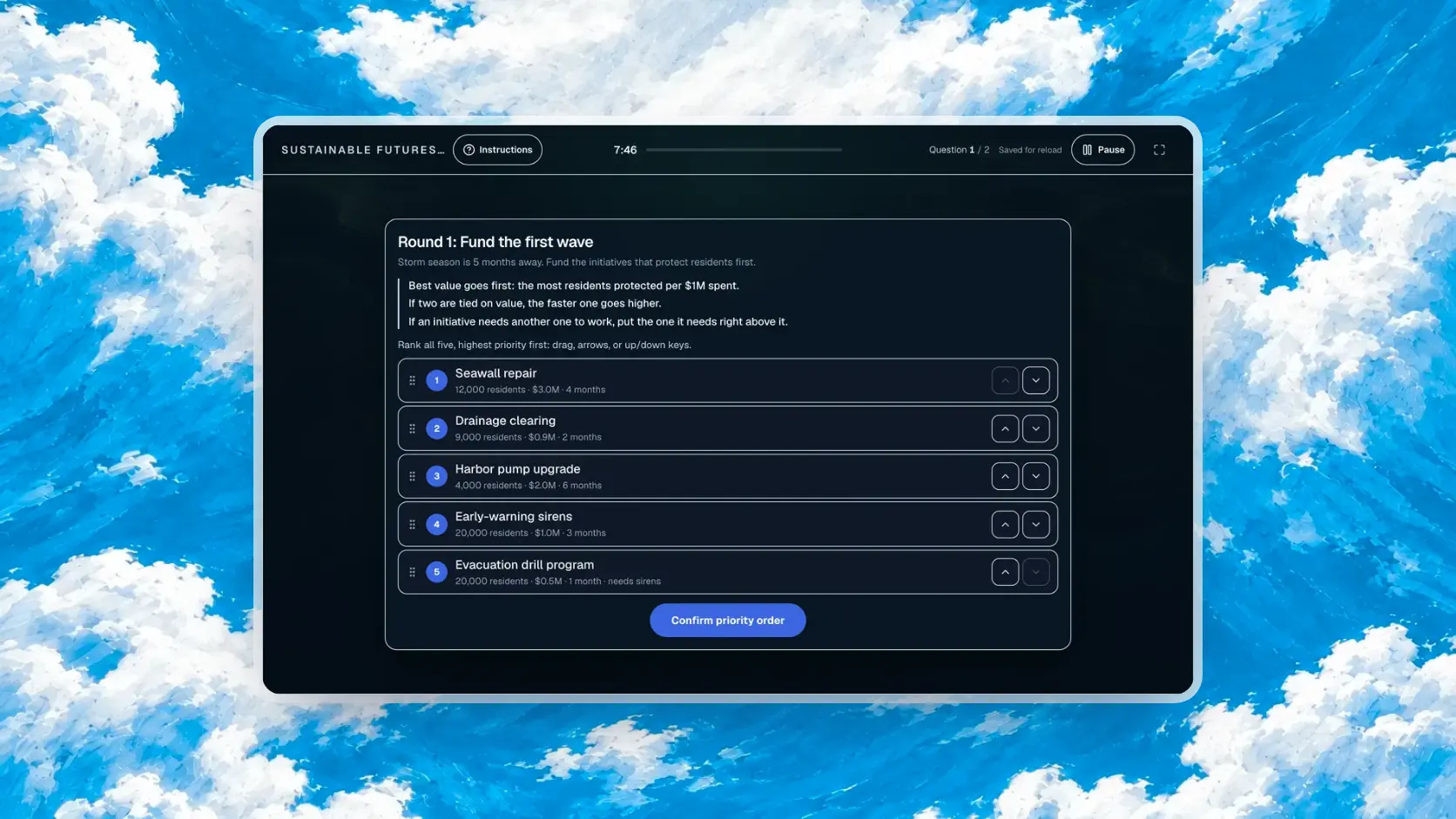
Task: Grab the Drainage clearing drag handle
Action: pos(412,428)
